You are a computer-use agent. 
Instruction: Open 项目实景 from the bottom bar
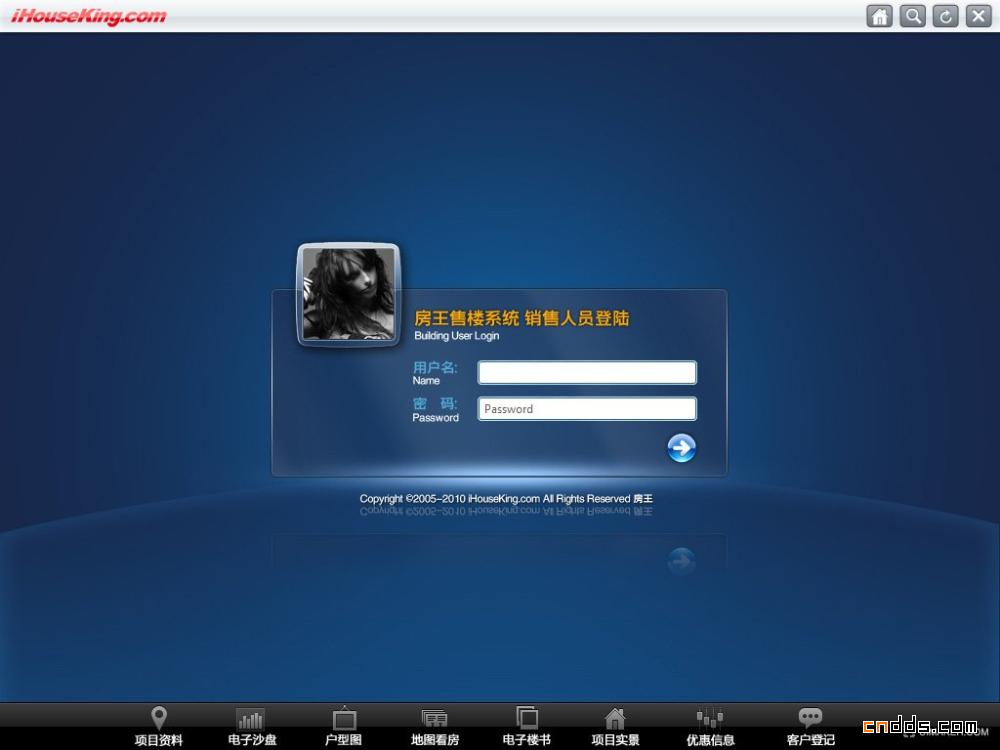tap(615, 727)
